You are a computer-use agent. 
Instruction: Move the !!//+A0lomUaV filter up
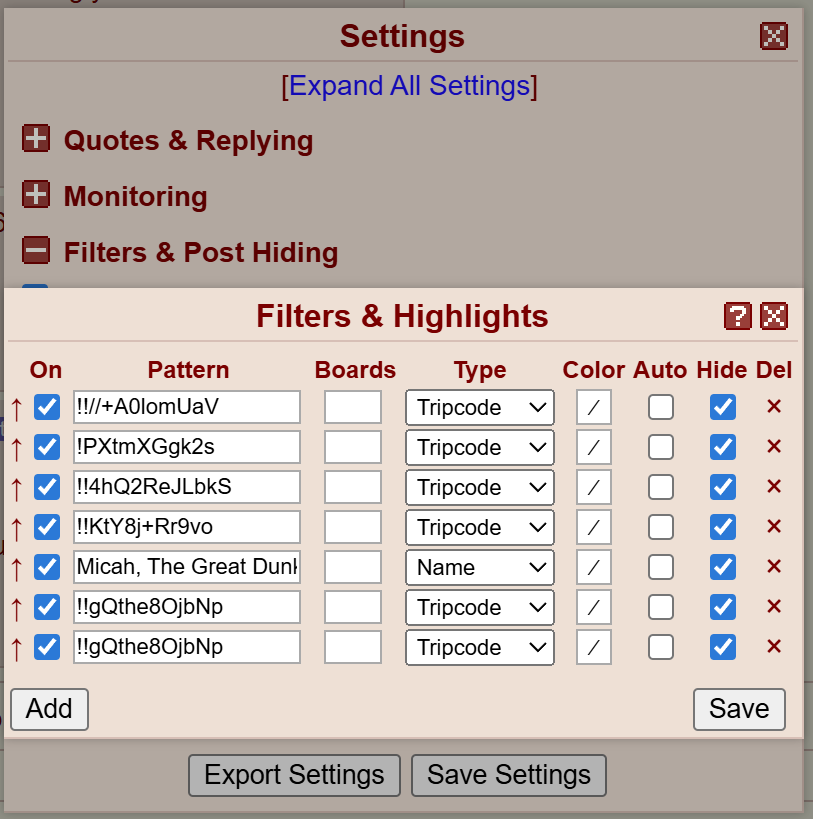[x=17, y=408]
